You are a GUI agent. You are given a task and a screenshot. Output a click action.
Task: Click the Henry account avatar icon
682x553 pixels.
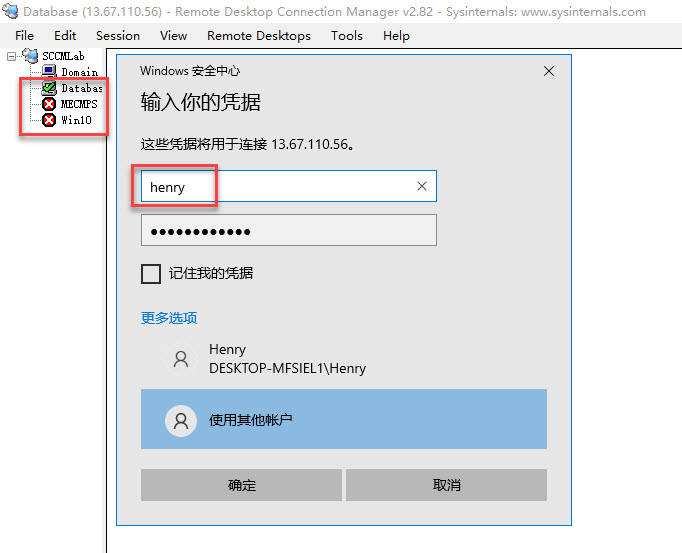pyautogui.click(x=181, y=359)
